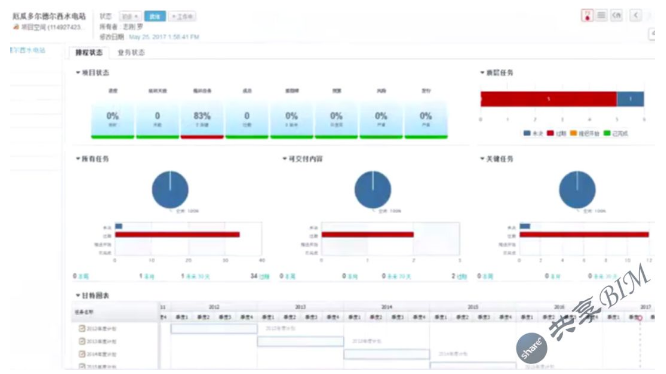666x374 pixels.
Task: Click the modified date May 25, 2017 text
Action: (x=164, y=37)
